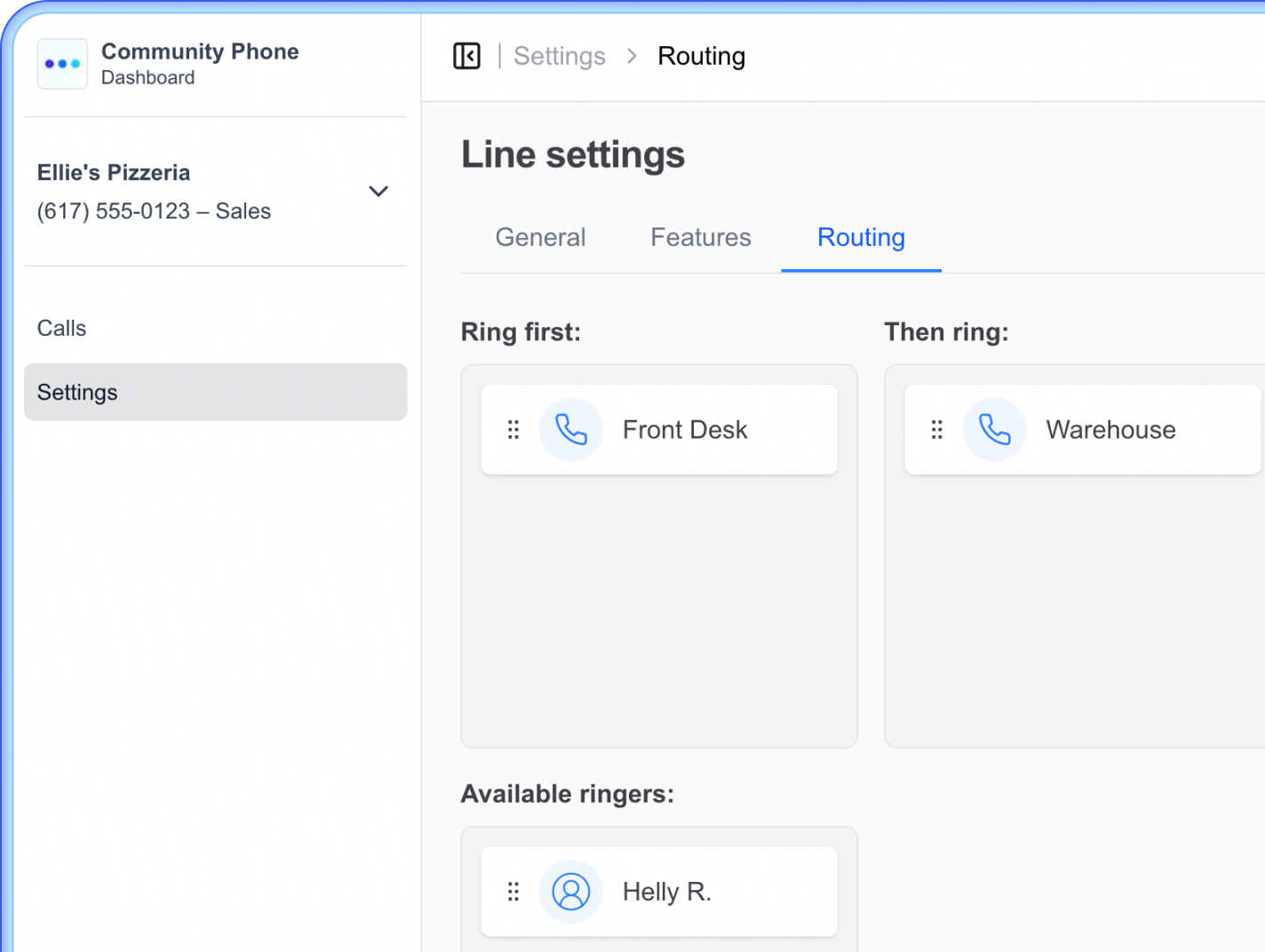Grab the Warehouse drag handle

tap(936, 430)
